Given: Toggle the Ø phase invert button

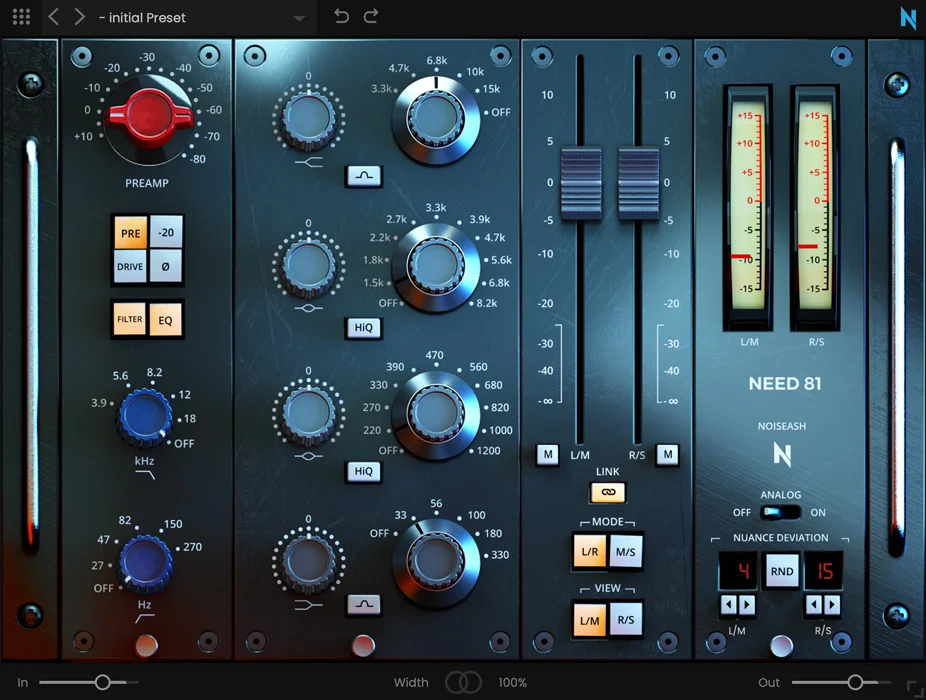Looking at the screenshot, I should pyautogui.click(x=166, y=266).
